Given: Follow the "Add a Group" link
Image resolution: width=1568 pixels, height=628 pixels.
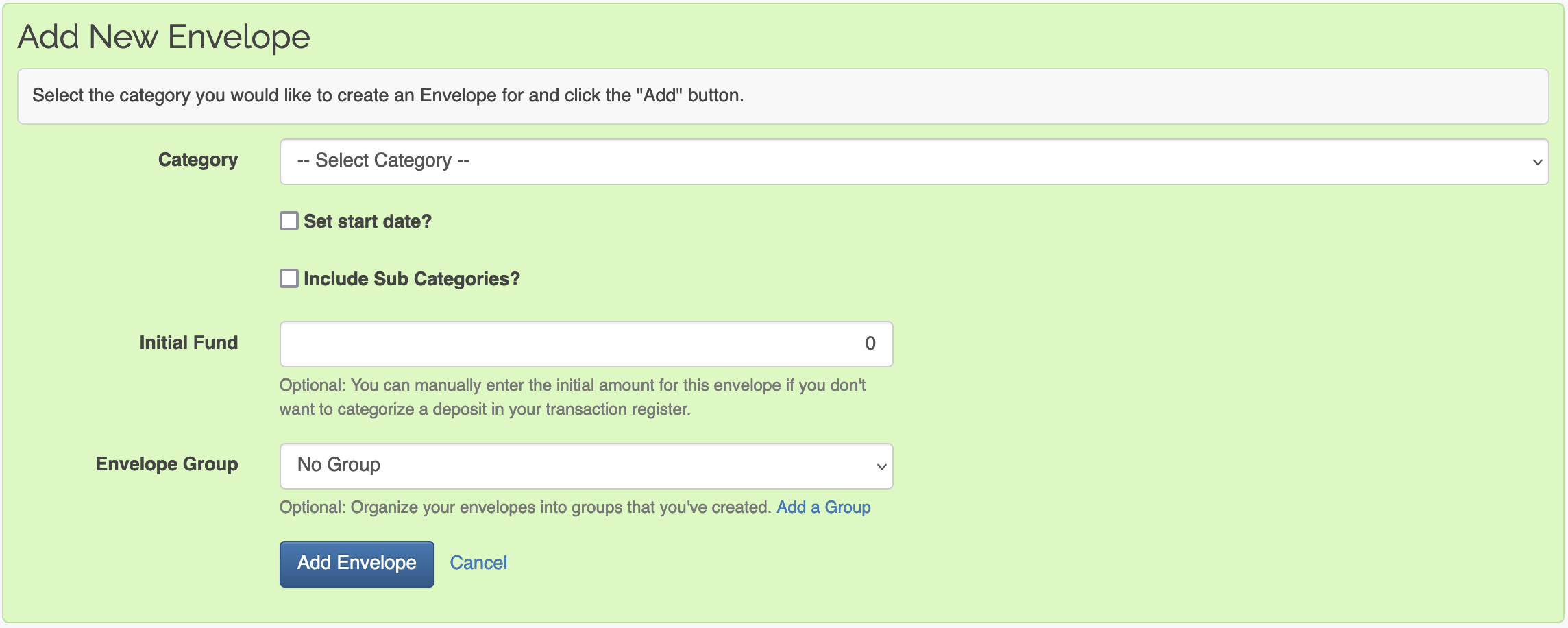Looking at the screenshot, I should coord(823,507).
